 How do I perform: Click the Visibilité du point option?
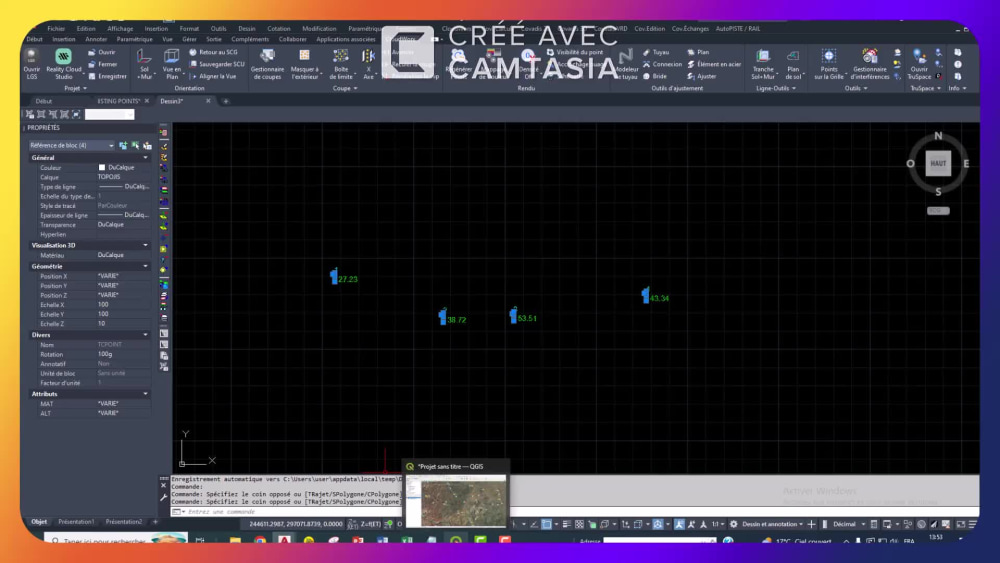click(574, 52)
